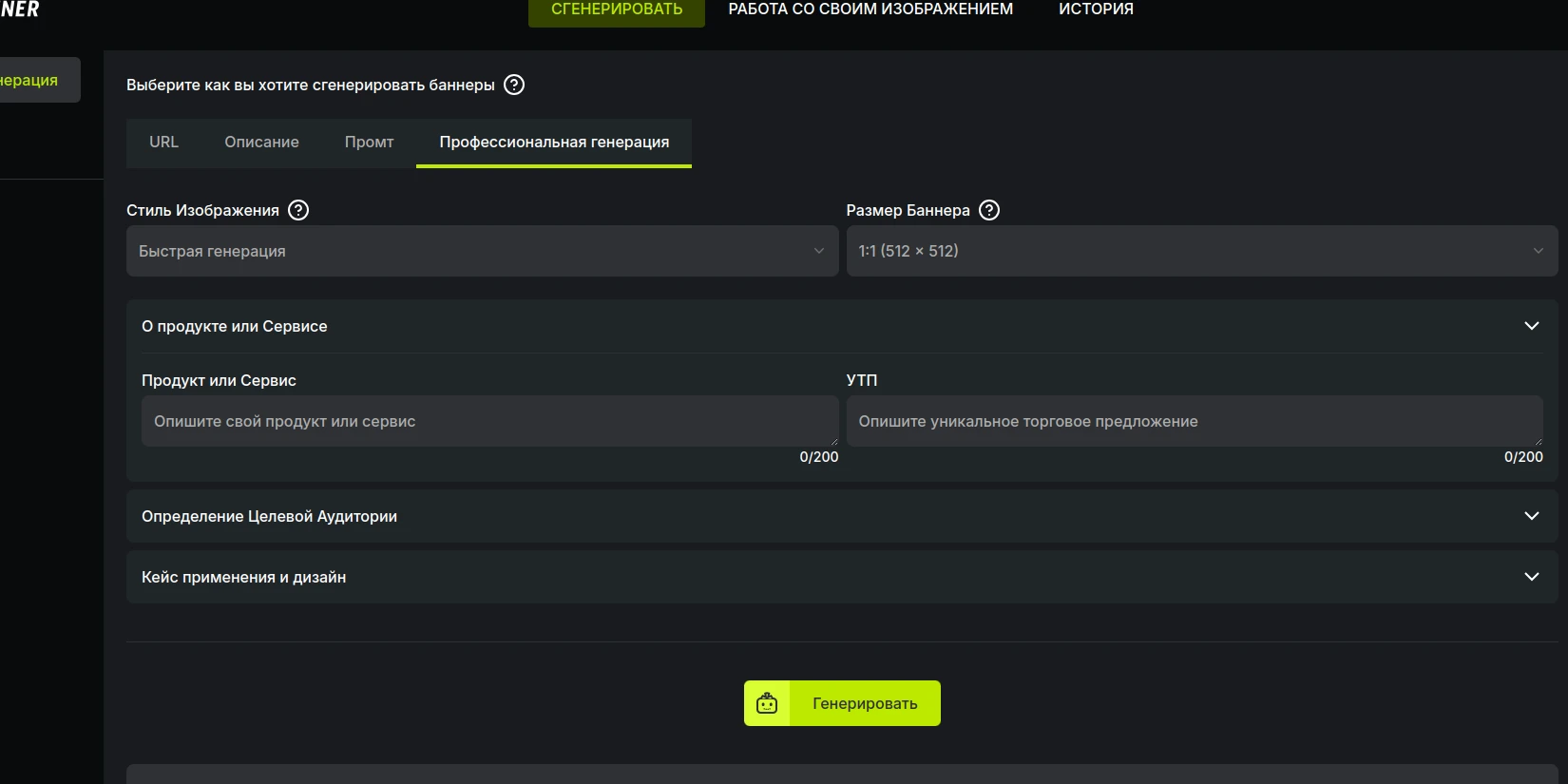
Task: Focus the Продукт или Сервис text field
Action: [489, 421]
